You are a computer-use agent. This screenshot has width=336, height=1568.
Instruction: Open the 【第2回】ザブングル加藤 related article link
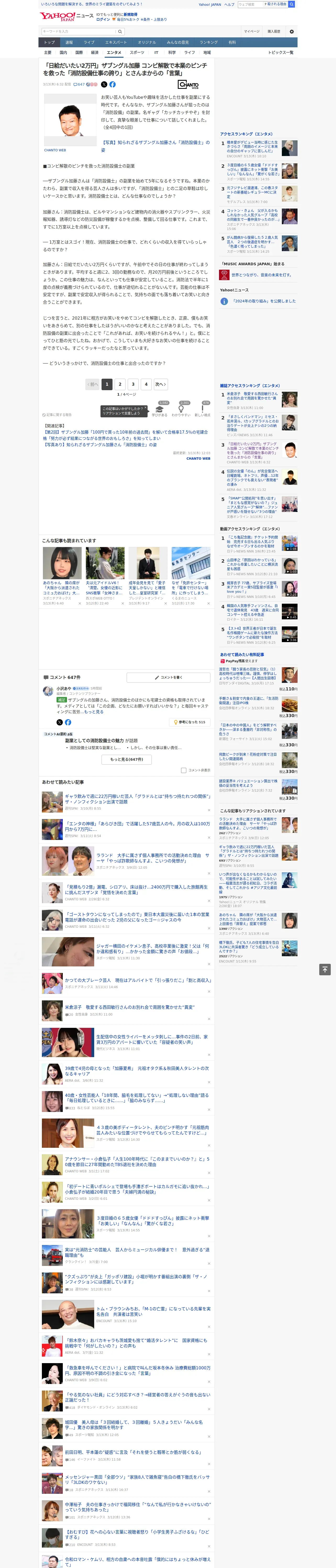pos(125,435)
